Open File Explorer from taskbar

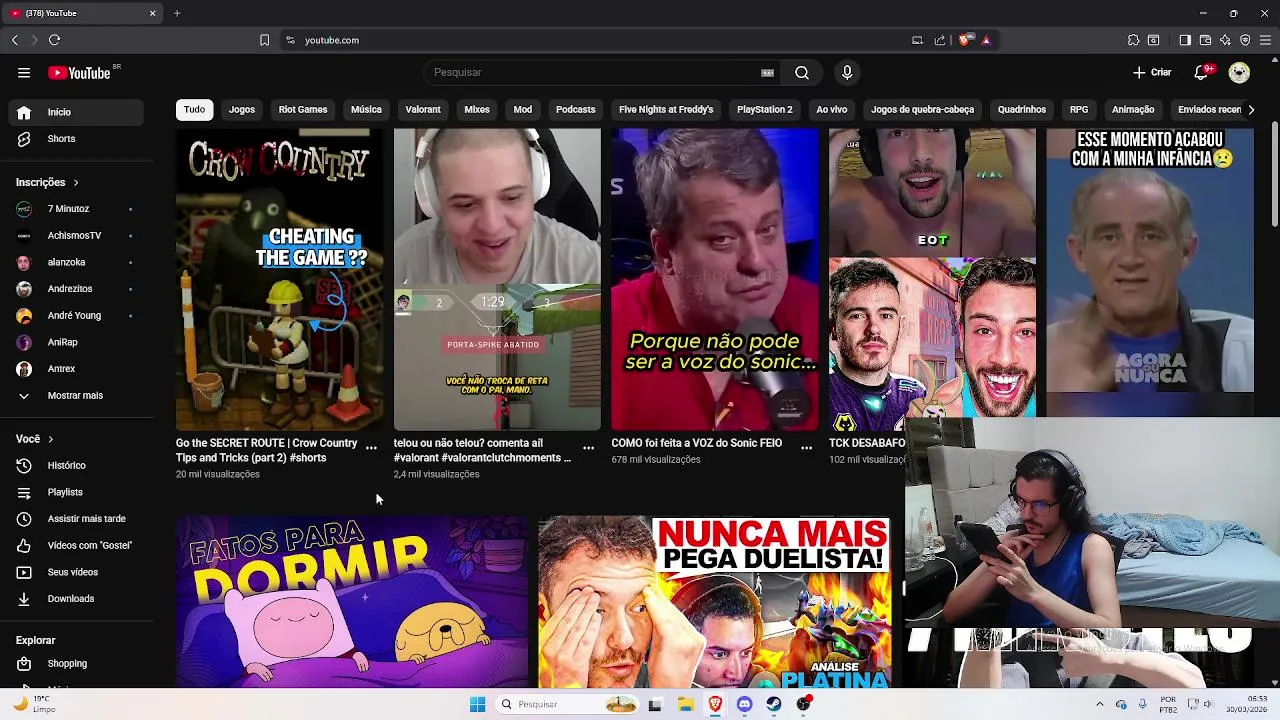tap(685, 704)
